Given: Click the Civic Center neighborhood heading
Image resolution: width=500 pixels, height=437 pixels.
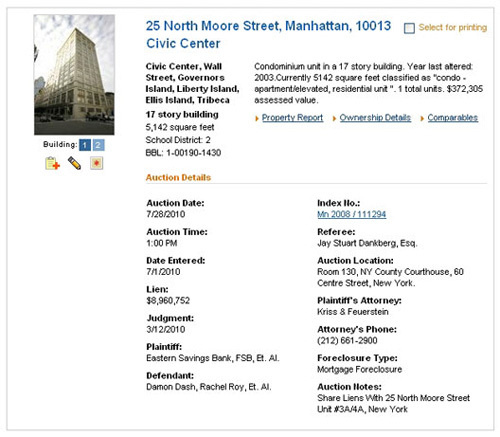Looking at the screenshot, I should point(183,43).
